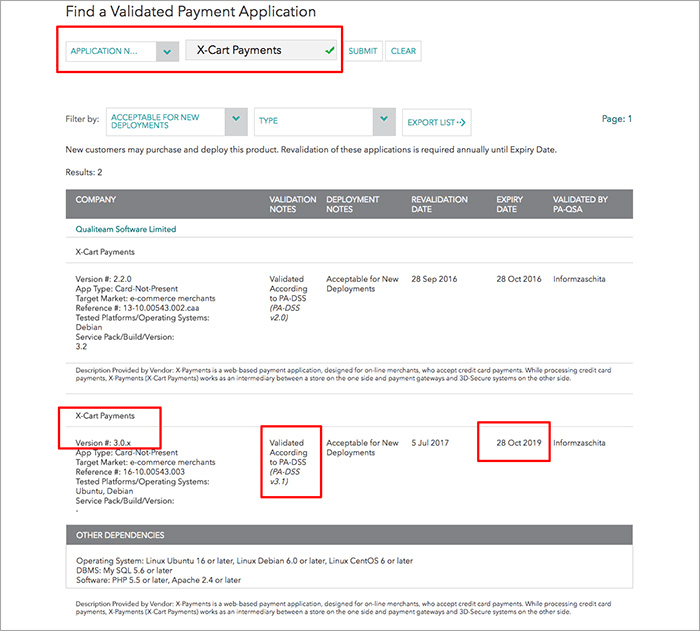Click the Results: 2 count text
This screenshot has width=700, height=631.
(x=84, y=172)
